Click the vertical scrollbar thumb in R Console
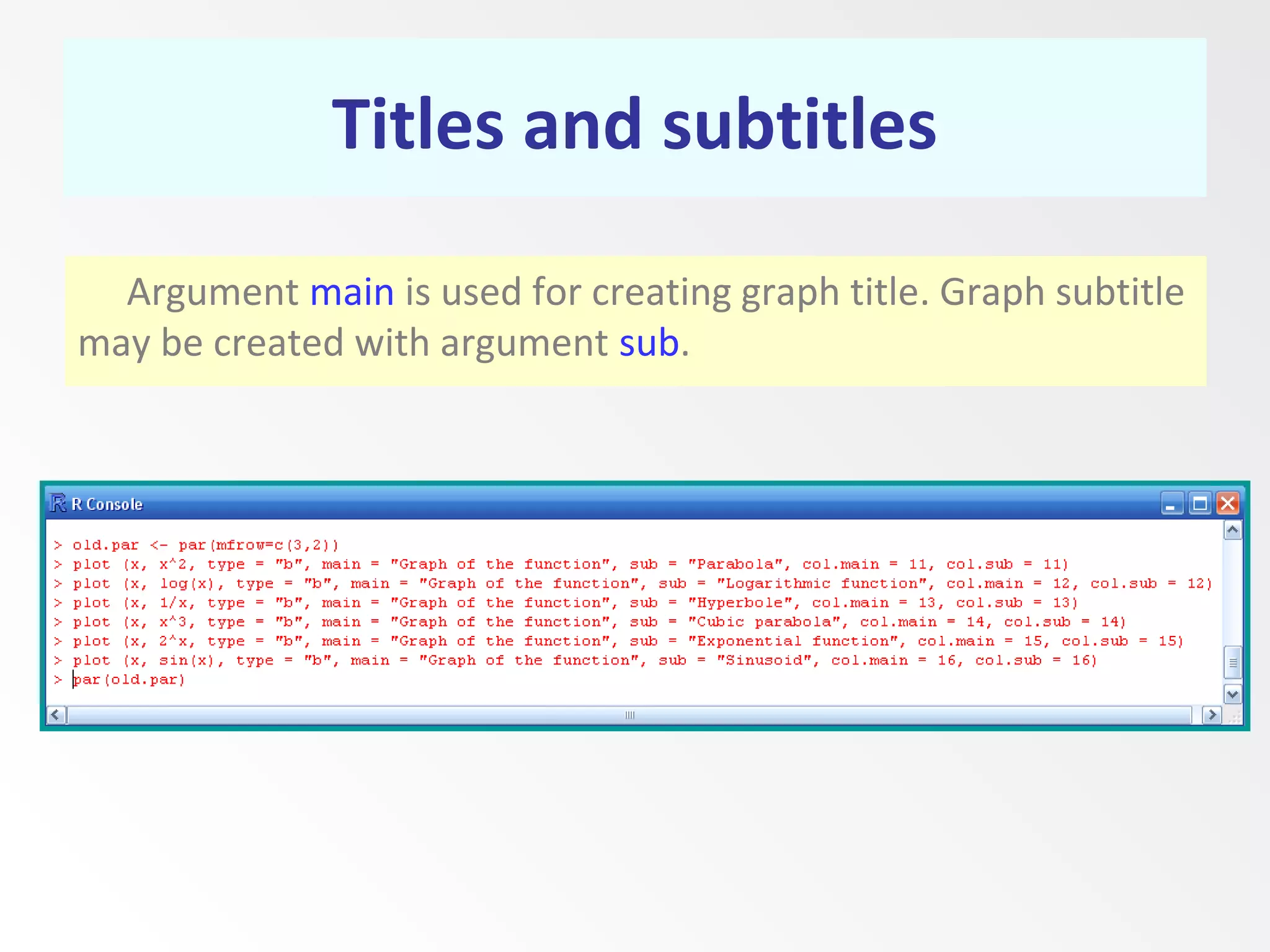 coord(1233,663)
